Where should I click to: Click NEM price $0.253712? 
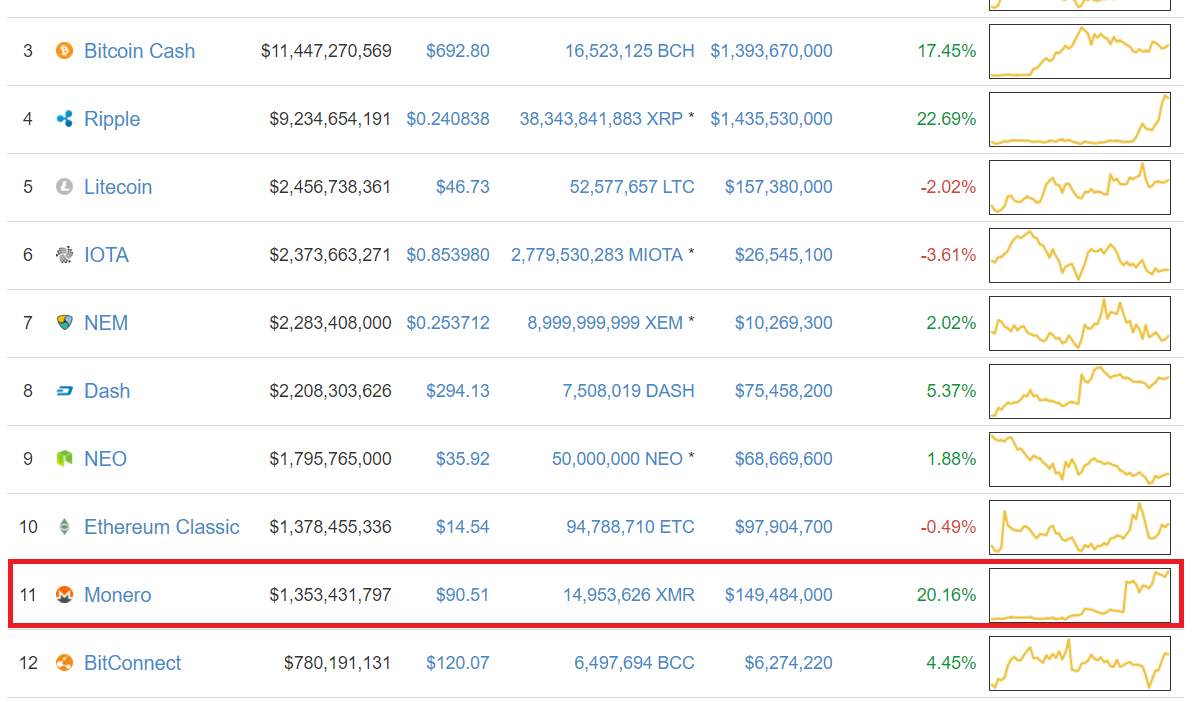(x=448, y=323)
